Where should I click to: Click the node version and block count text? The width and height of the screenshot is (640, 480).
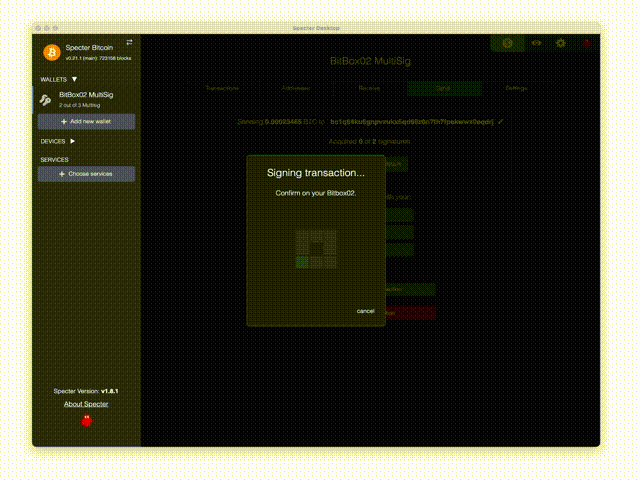[98, 58]
